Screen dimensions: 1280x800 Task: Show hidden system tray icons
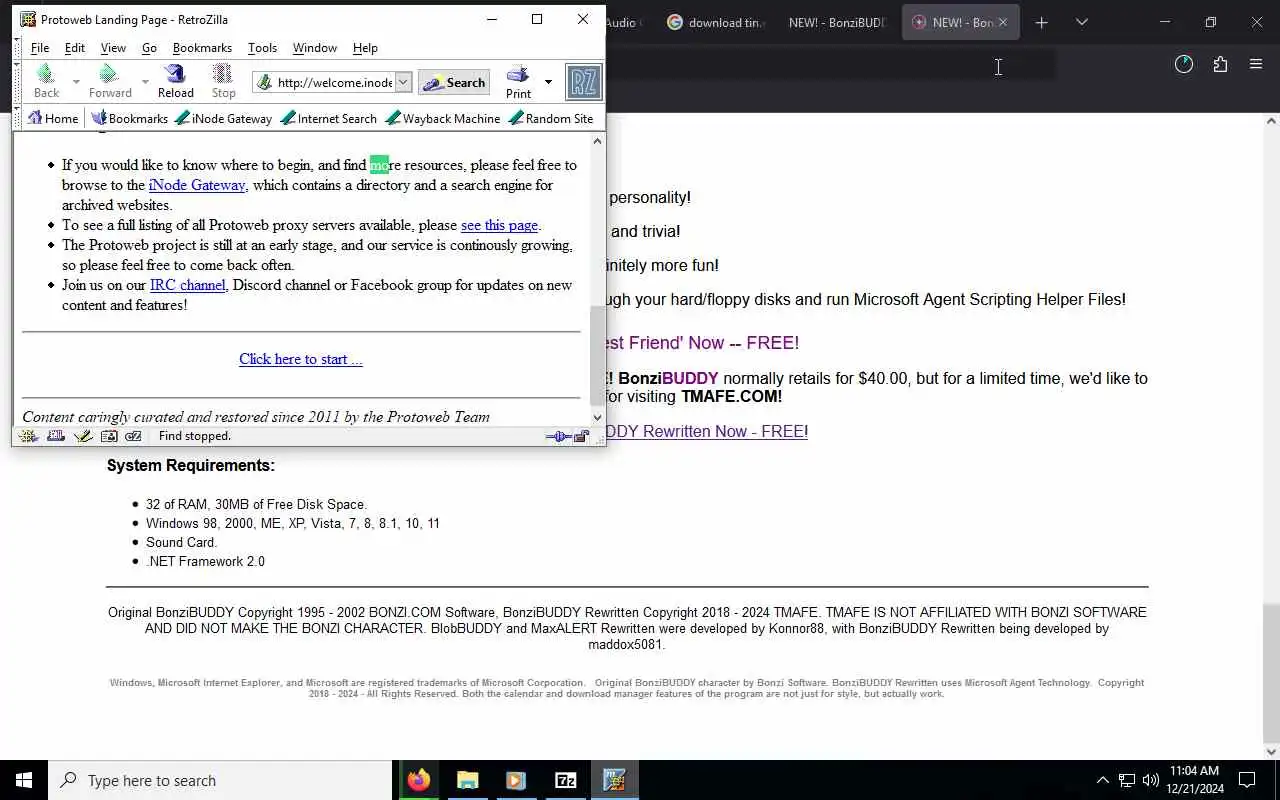click(1102, 780)
